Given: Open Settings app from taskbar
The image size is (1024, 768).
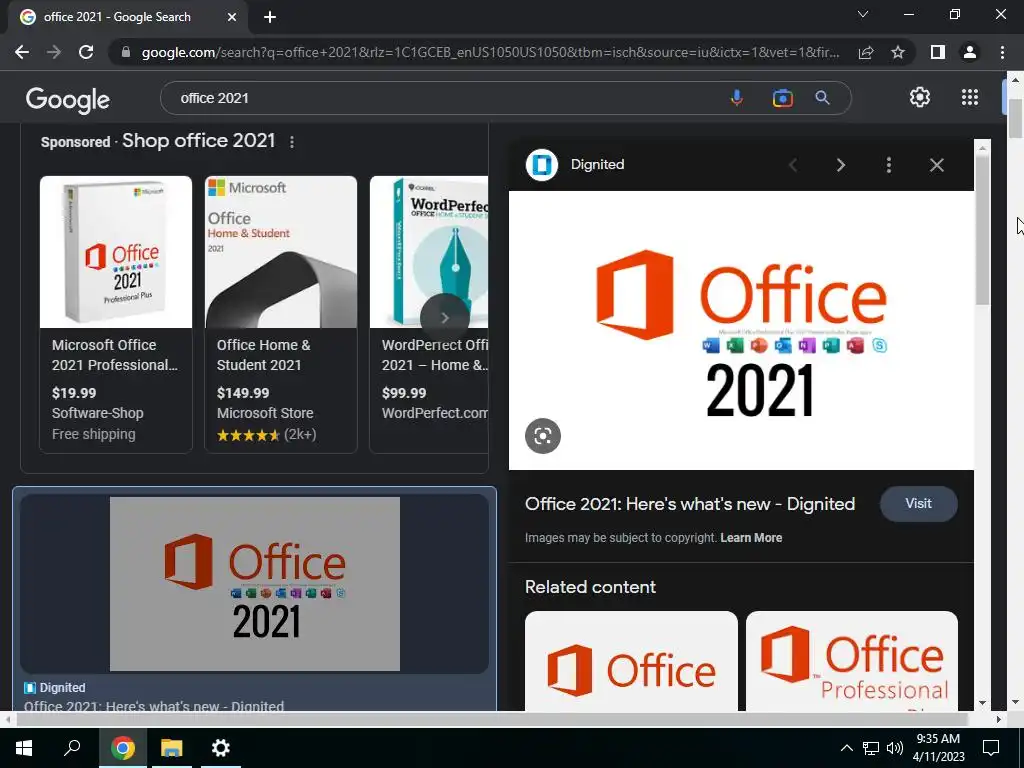Looking at the screenshot, I should pos(221,748).
